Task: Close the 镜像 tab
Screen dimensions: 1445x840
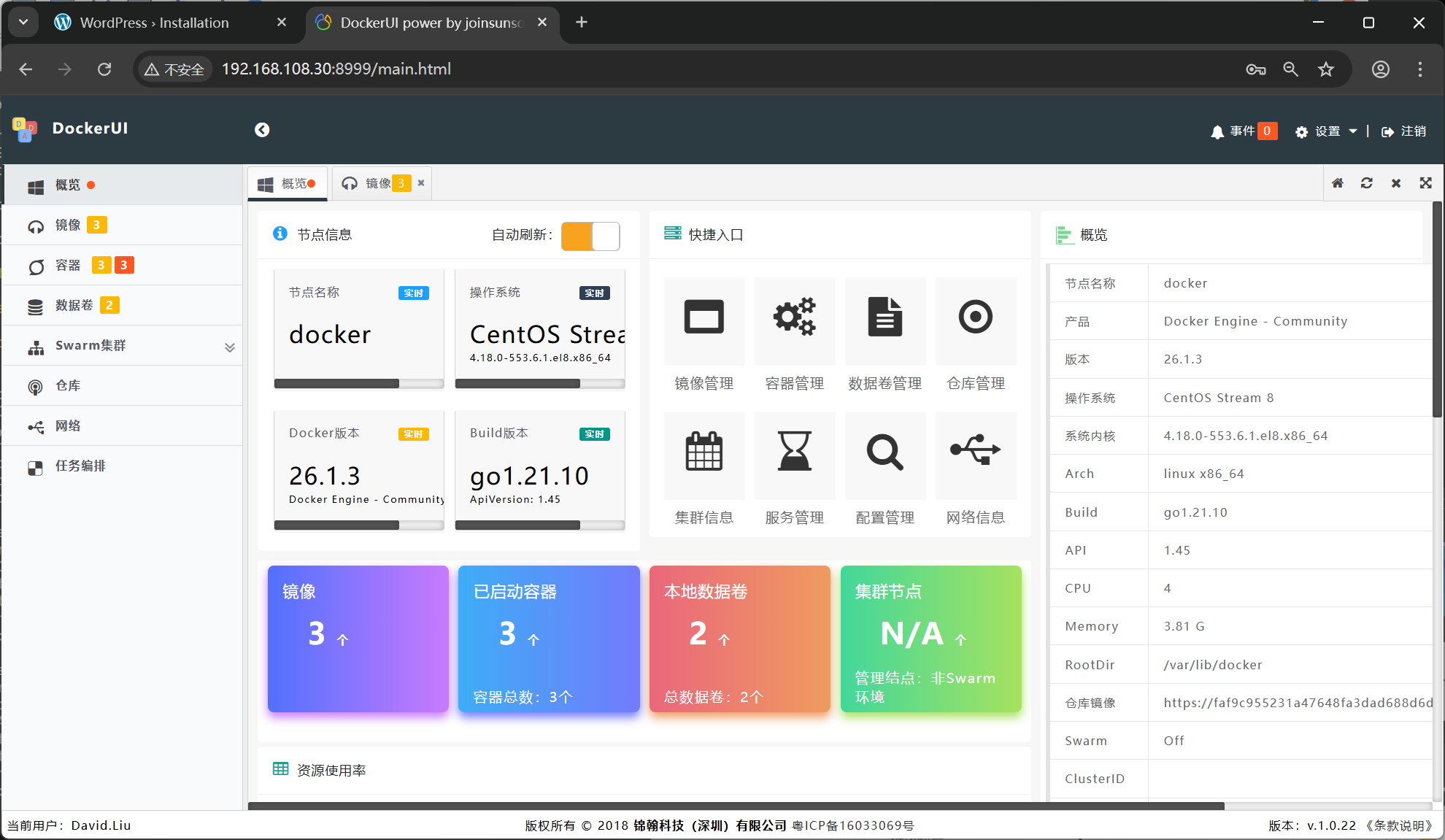Action: click(x=421, y=183)
